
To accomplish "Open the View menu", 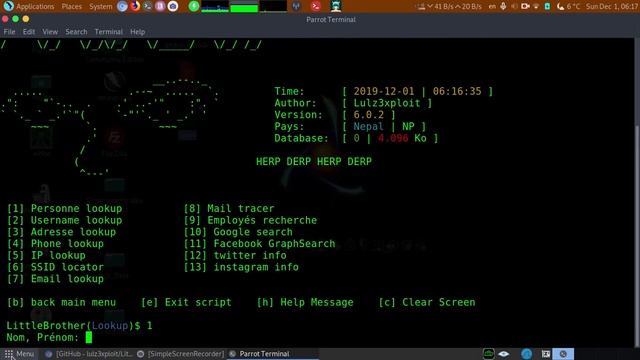I will [x=50, y=32].
